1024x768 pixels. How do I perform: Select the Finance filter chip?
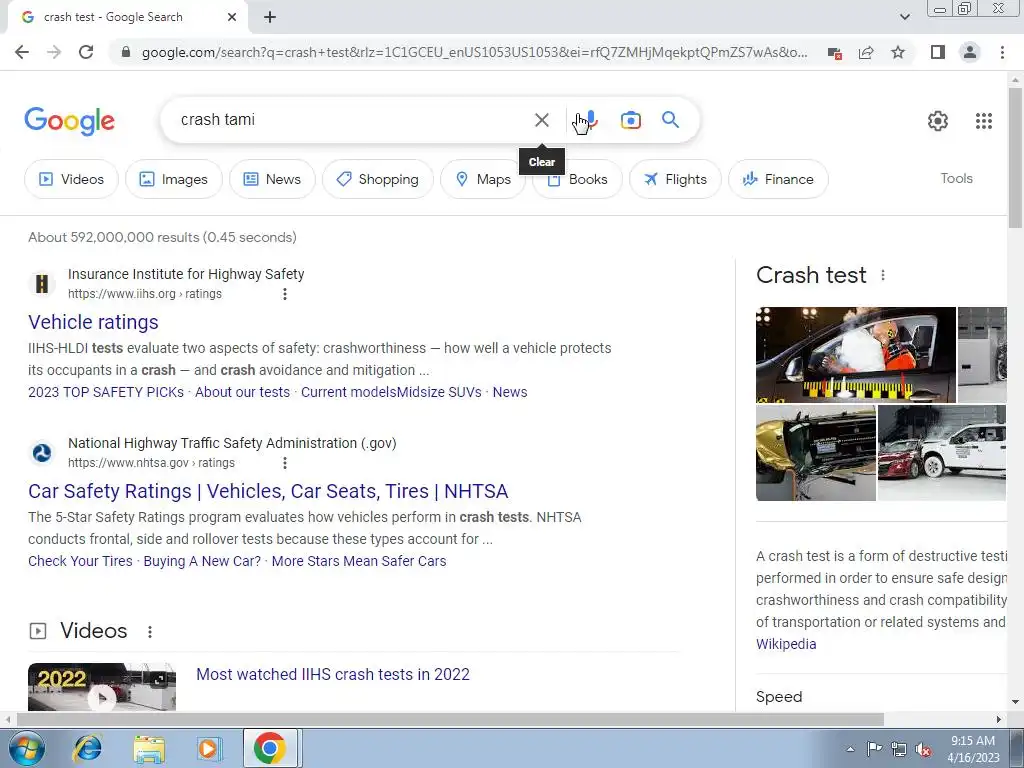pyautogui.click(x=778, y=179)
